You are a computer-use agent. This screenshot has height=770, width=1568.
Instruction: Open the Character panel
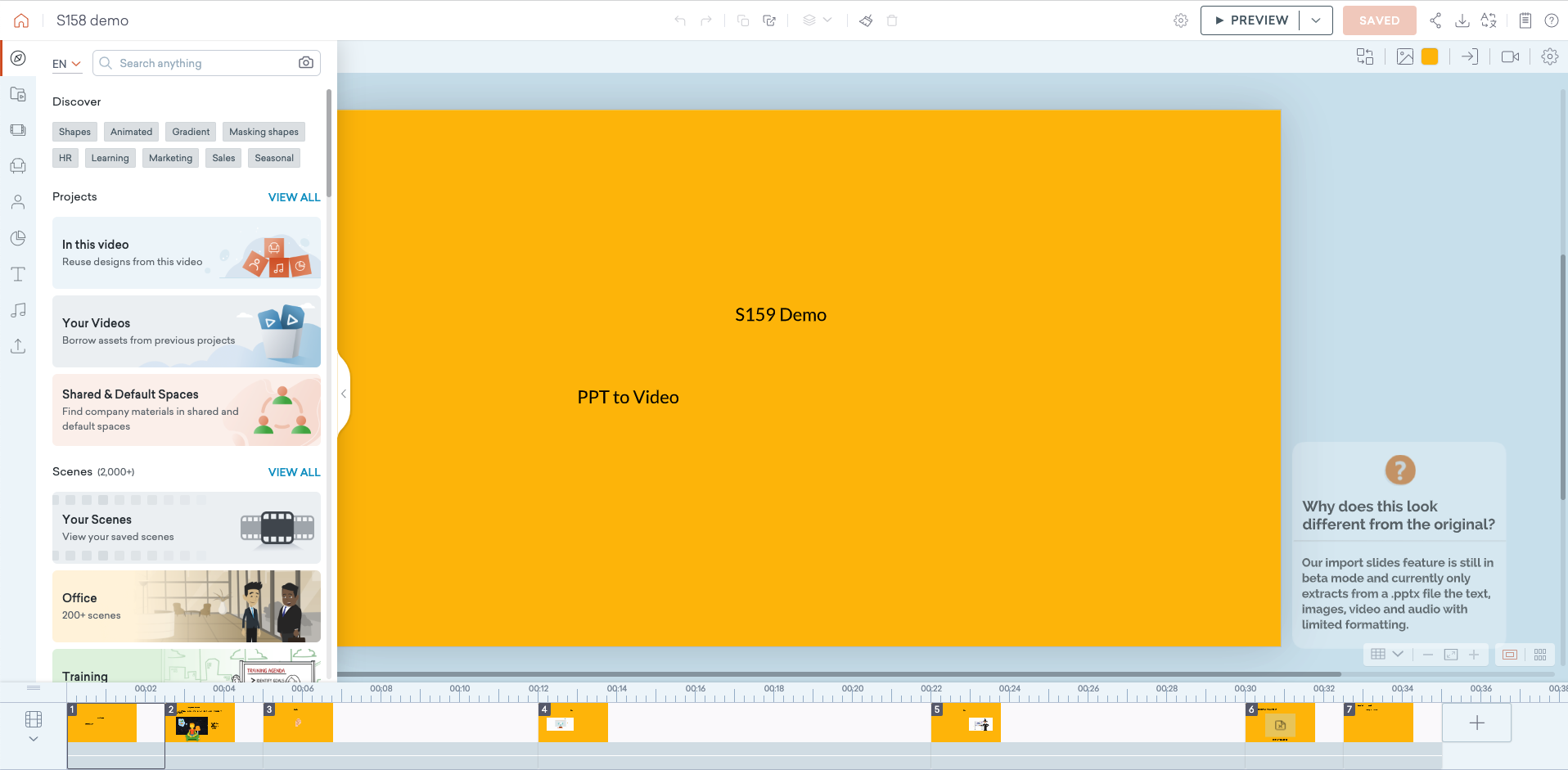18,201
